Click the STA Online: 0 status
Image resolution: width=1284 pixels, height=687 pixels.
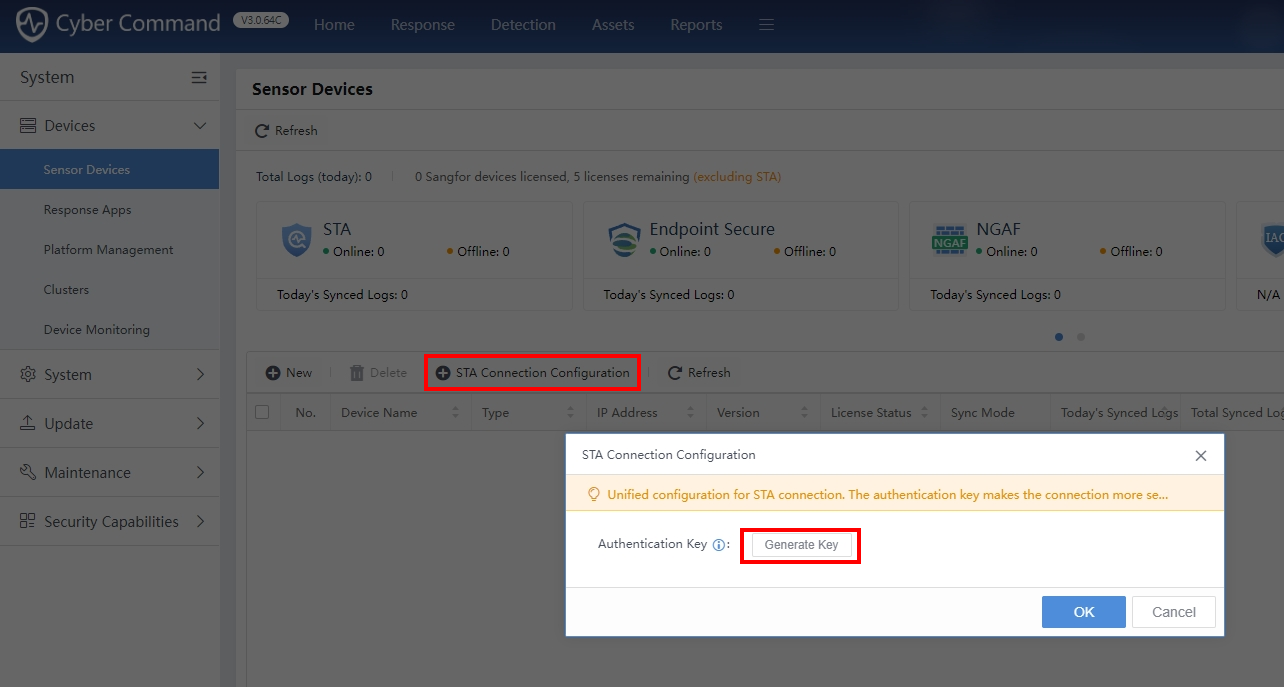353,252
